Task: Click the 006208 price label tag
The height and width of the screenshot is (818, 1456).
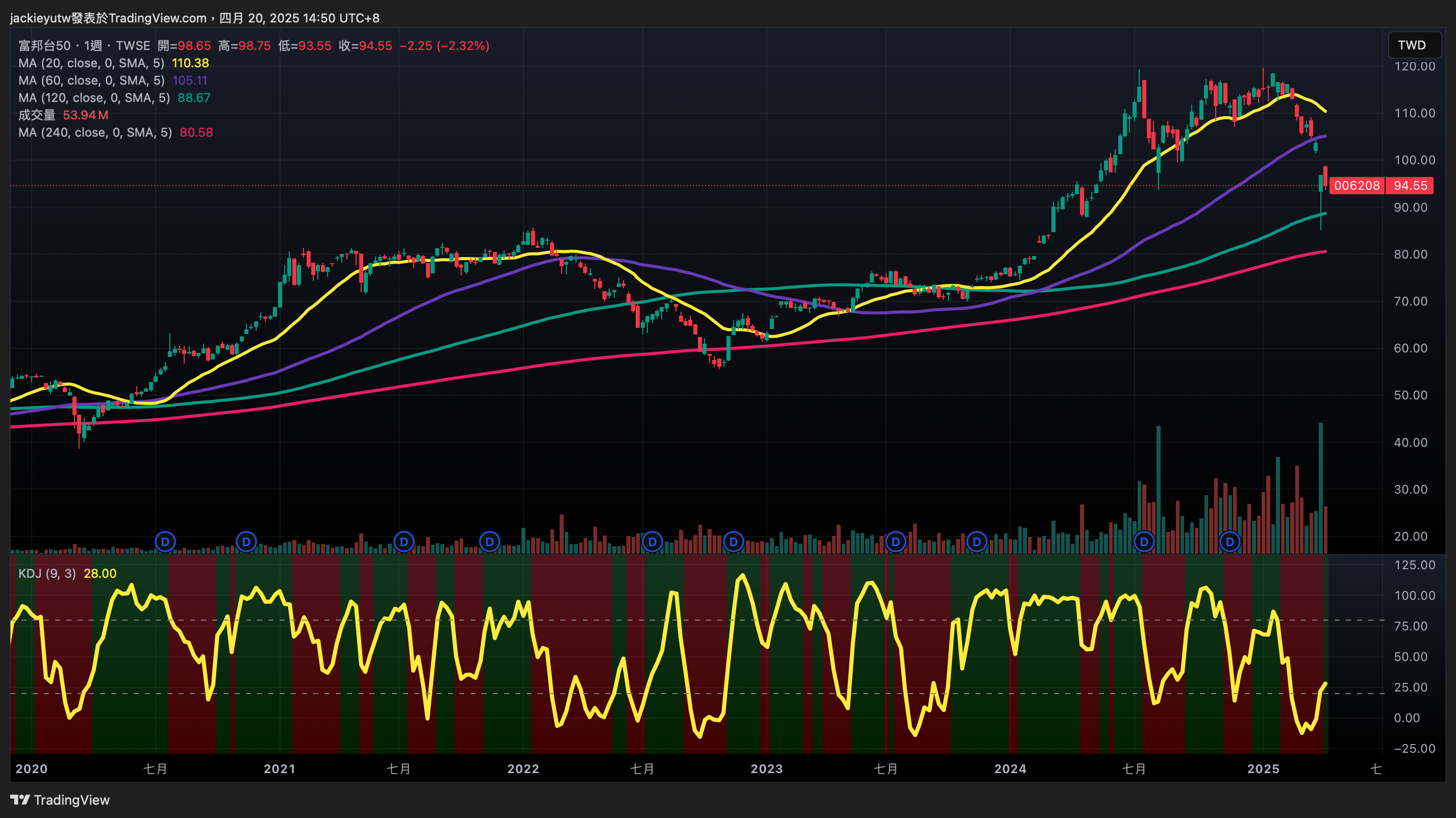Action: pyautogui.click(x=1357, y=185)
